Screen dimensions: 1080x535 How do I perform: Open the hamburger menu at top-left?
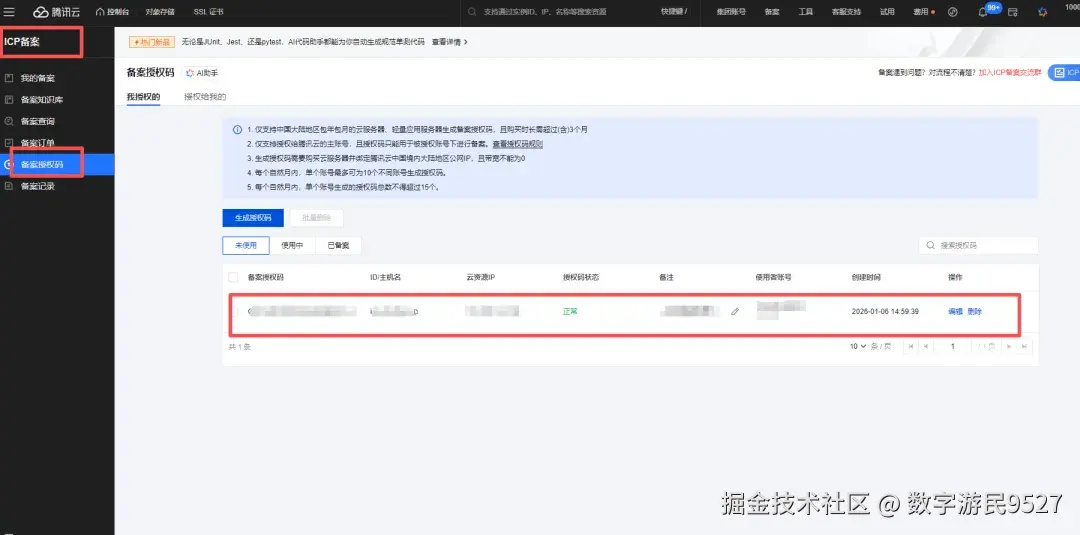(x=9, y=12)
